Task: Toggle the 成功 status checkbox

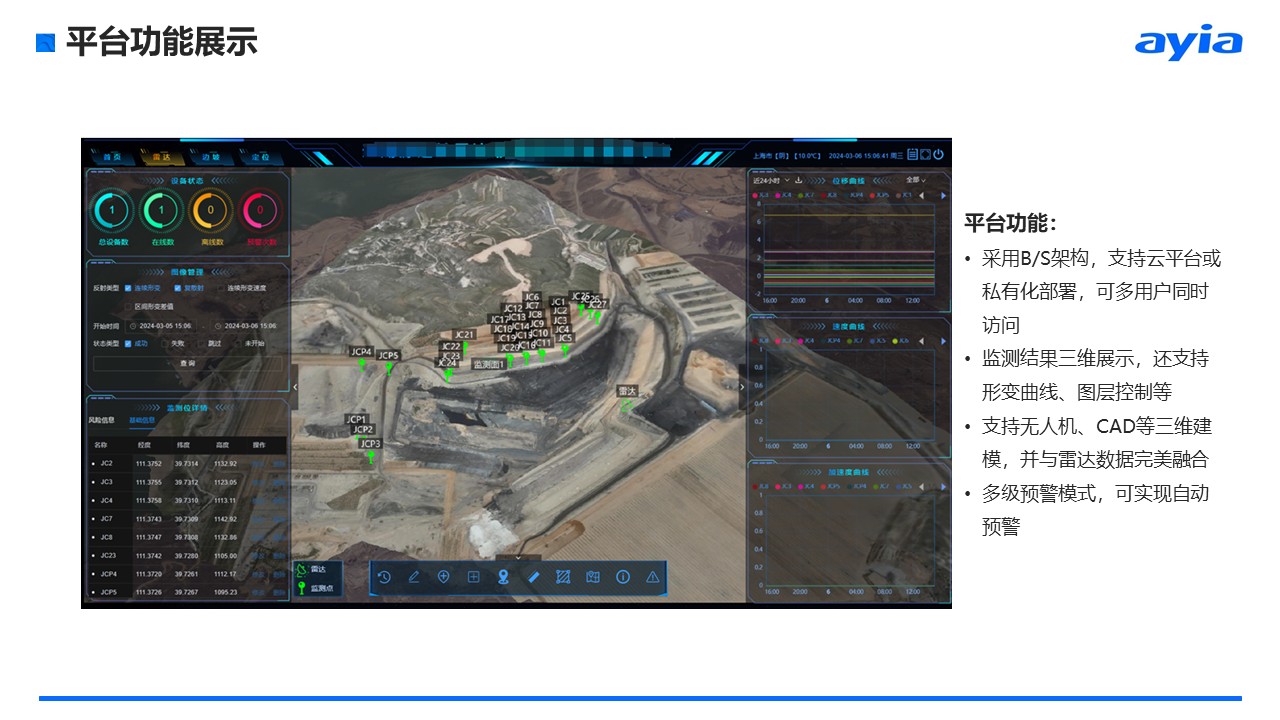Action: click(x=128, y=343)
